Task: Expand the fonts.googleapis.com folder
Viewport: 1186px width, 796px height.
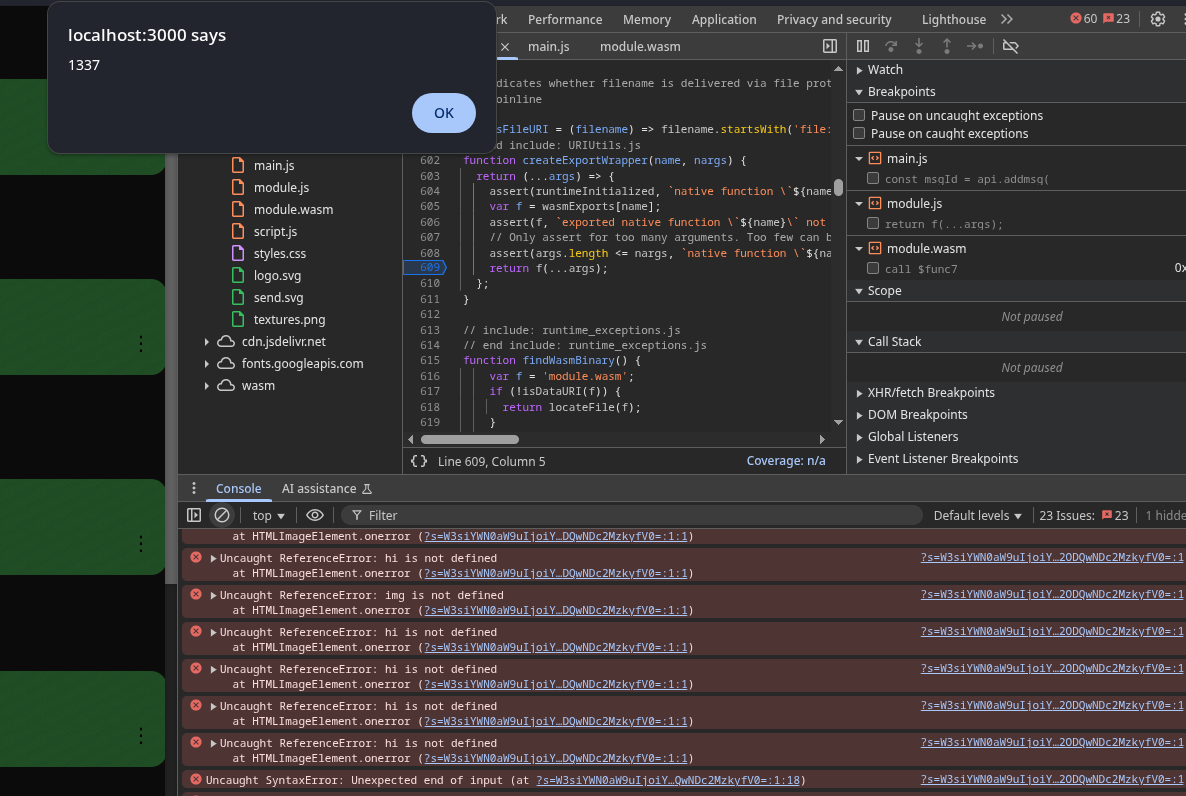Action: coord(206,364)
